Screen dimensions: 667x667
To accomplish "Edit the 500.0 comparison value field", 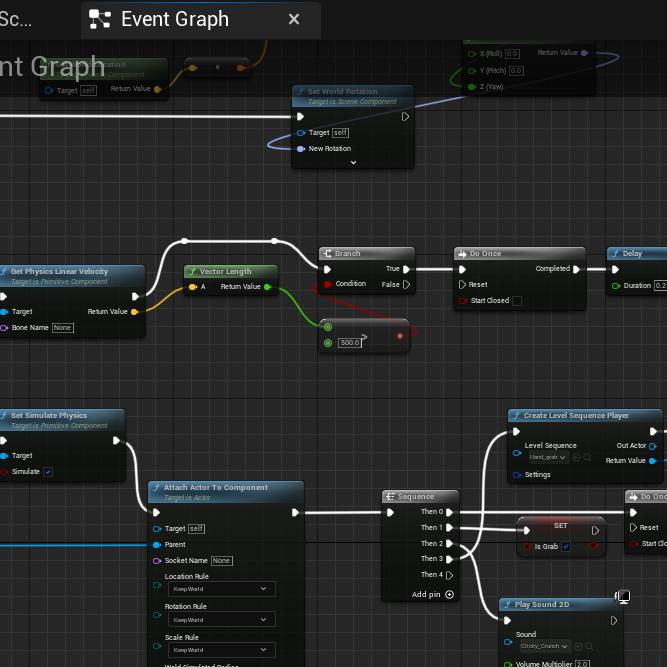I will pos(350,342).
